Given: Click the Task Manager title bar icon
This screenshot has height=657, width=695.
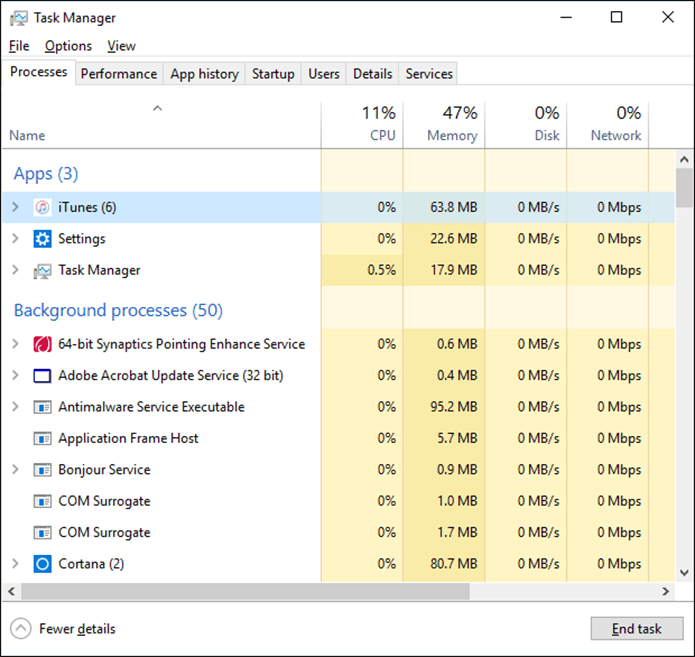Looking at the screenshot, I should (x=19, y=18).
